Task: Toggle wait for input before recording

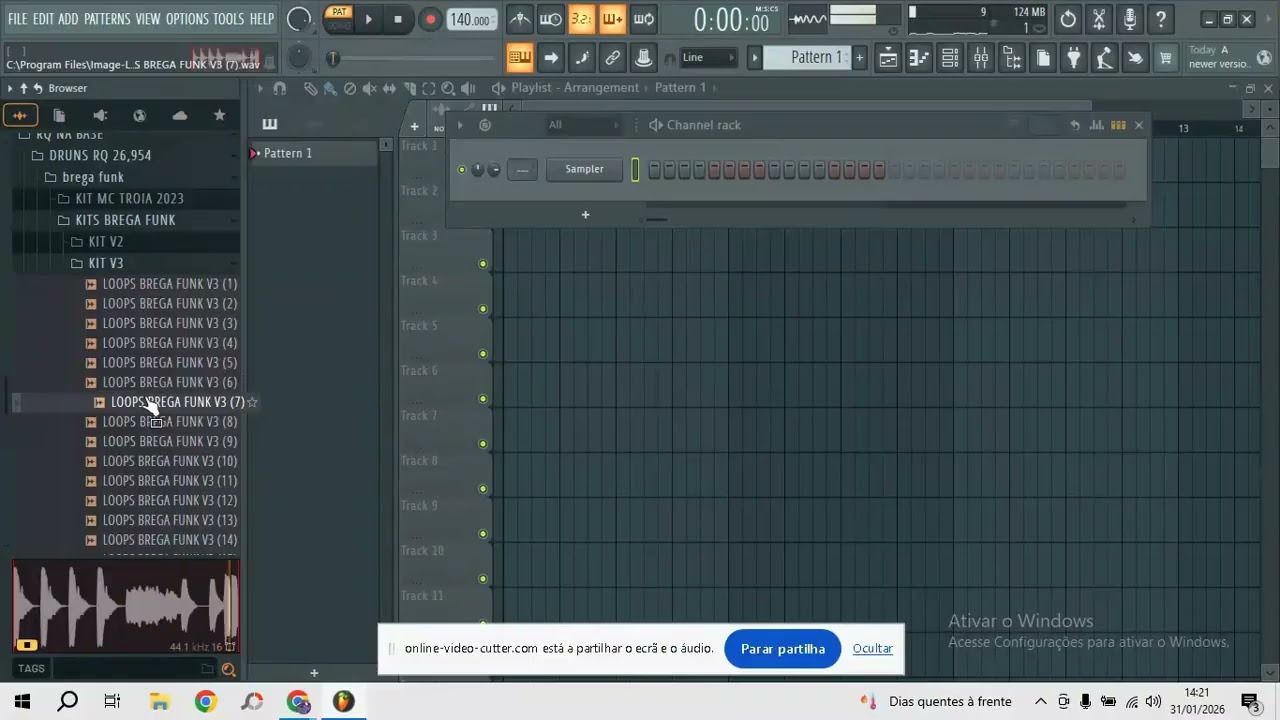Action: pos(551,19)
